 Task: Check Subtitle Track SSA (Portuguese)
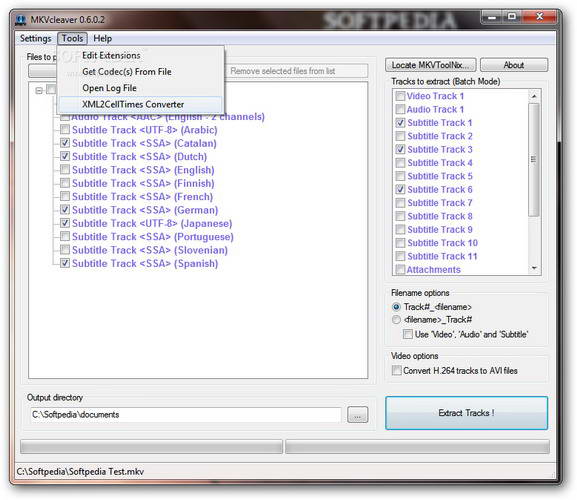[65, 236]
